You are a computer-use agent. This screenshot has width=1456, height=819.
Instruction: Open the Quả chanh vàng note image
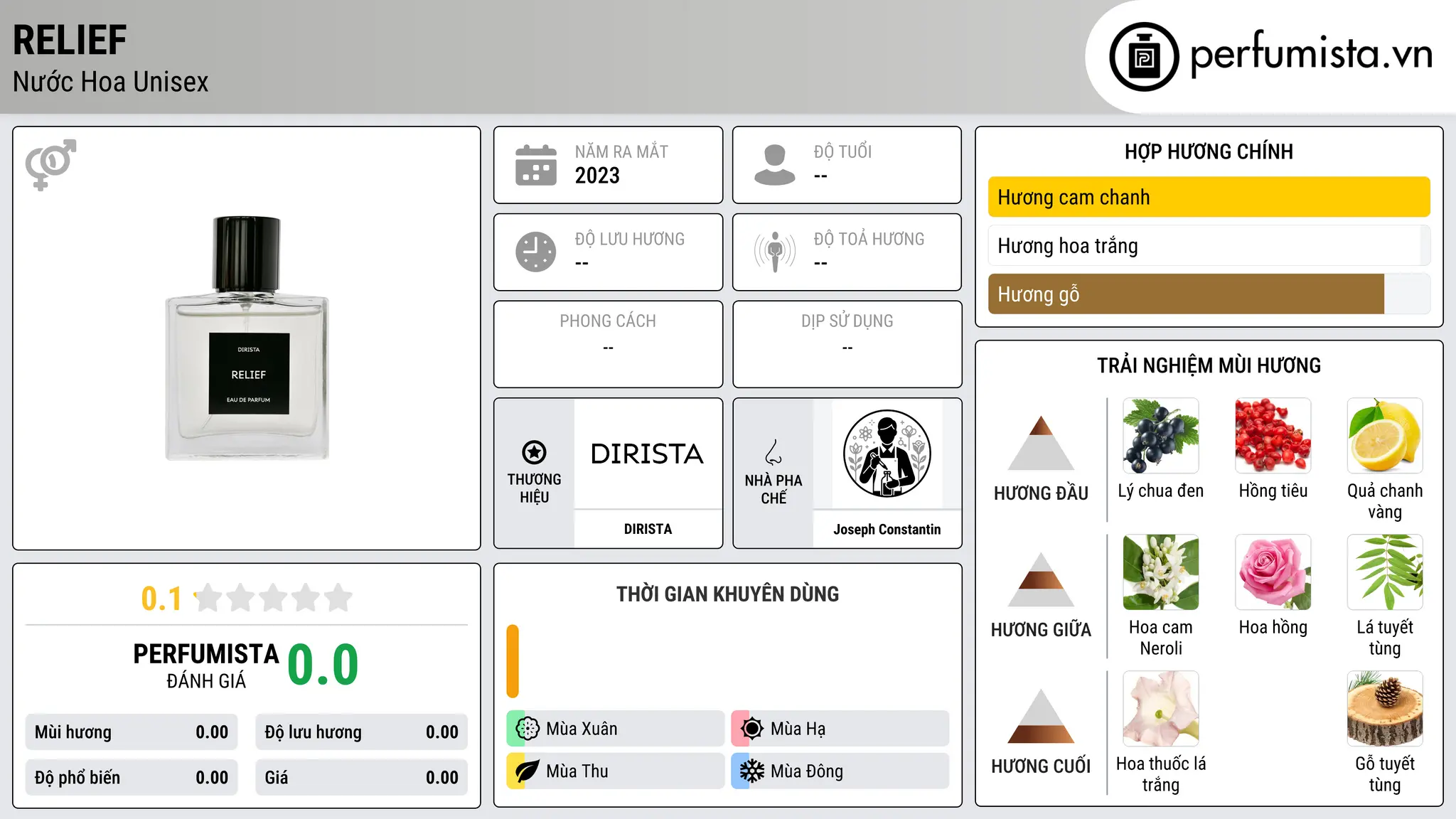point(1385,436)
